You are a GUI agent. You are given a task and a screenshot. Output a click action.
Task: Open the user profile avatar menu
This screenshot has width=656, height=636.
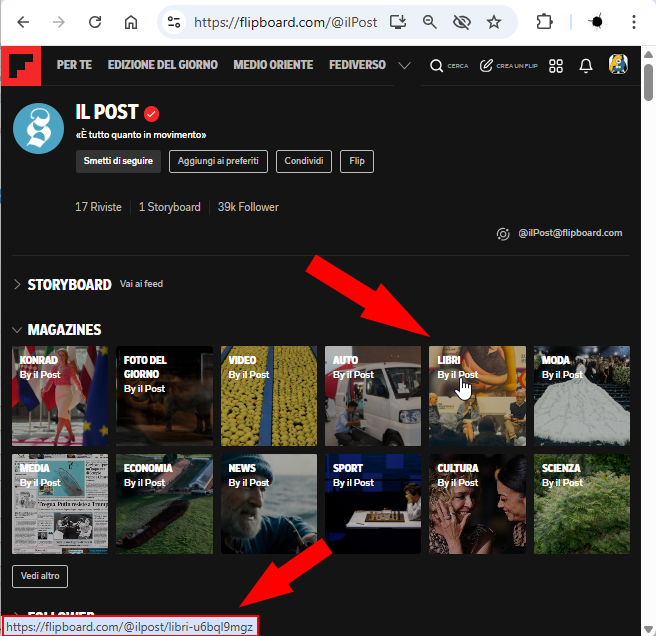click(x=618, y=64)
